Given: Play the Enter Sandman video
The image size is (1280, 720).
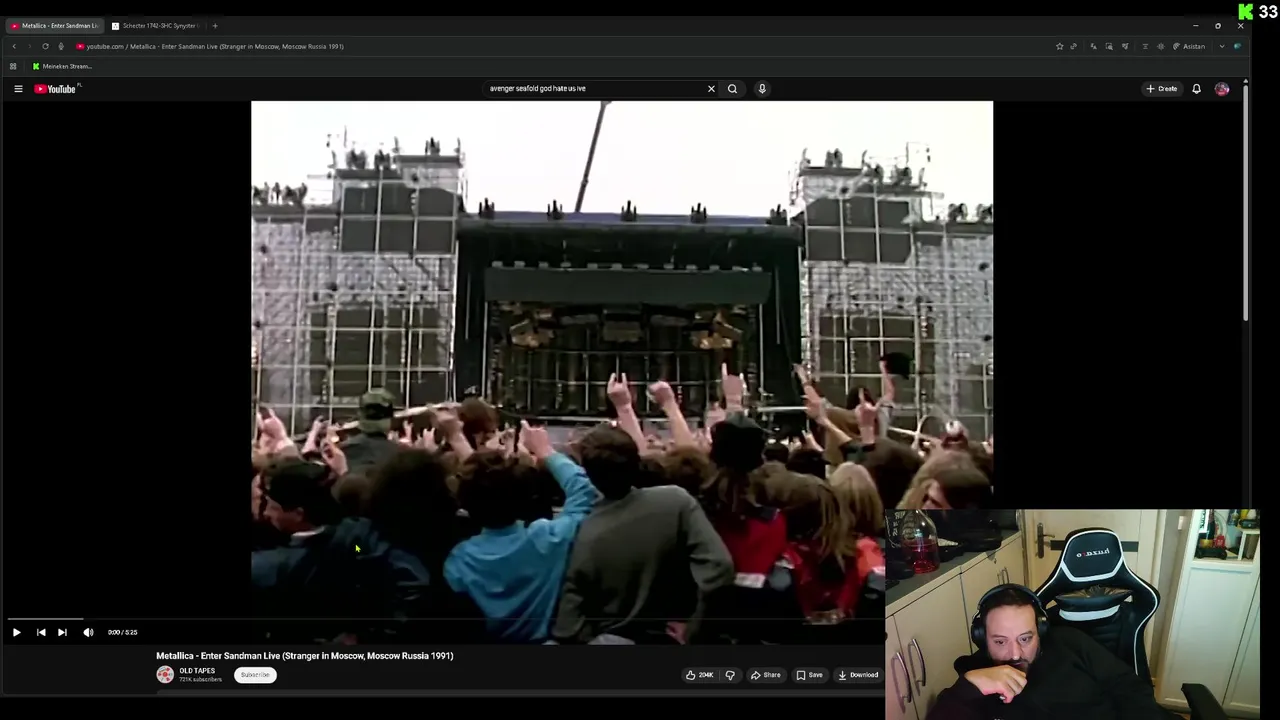Looking at the screenshot, I should coord(16,632).
